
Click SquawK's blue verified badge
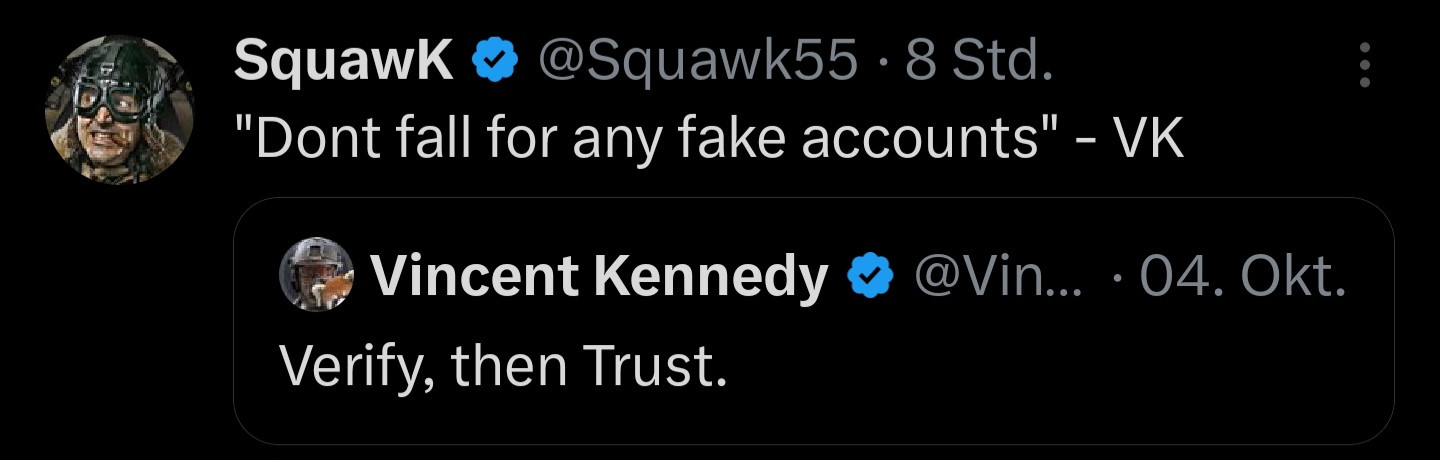pos(496,64)
